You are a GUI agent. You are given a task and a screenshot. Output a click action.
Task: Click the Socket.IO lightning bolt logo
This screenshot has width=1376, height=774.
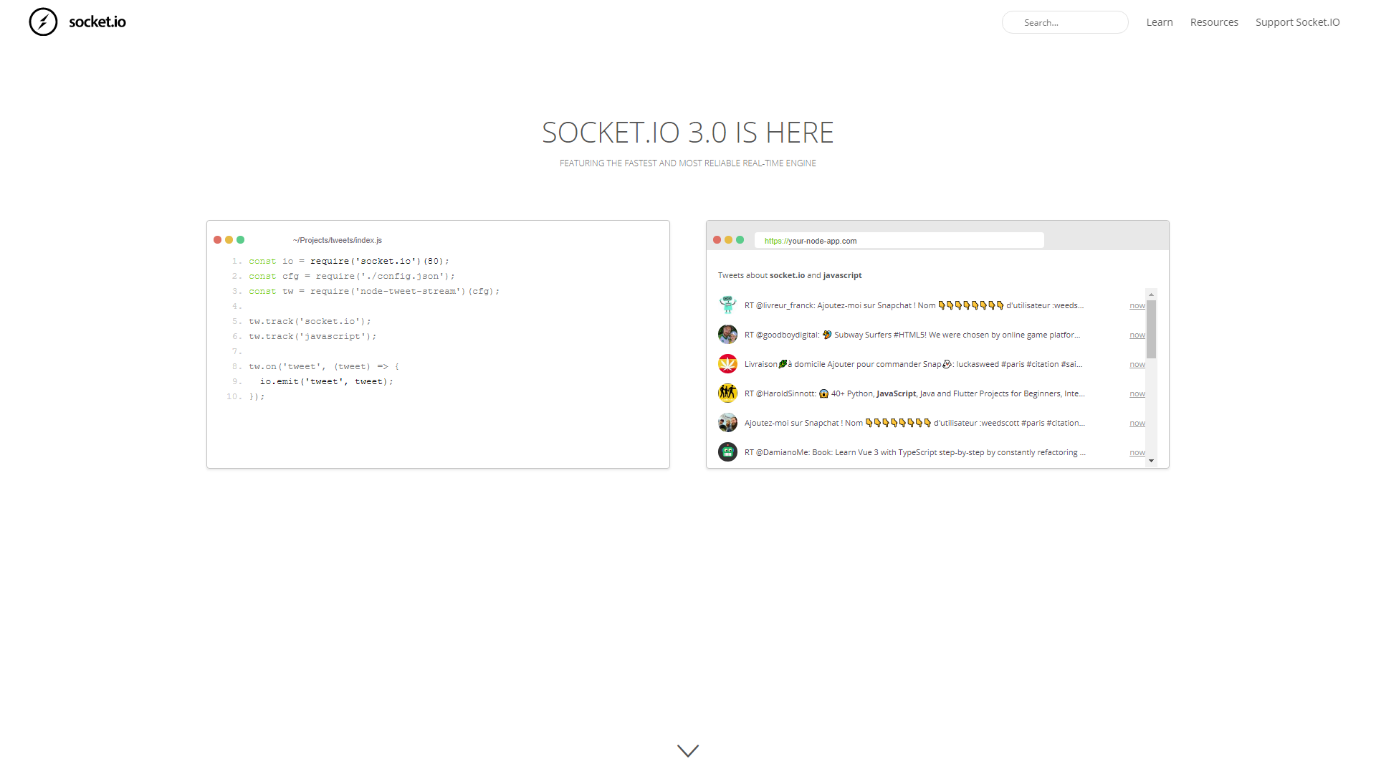click(x=43, y=22)
